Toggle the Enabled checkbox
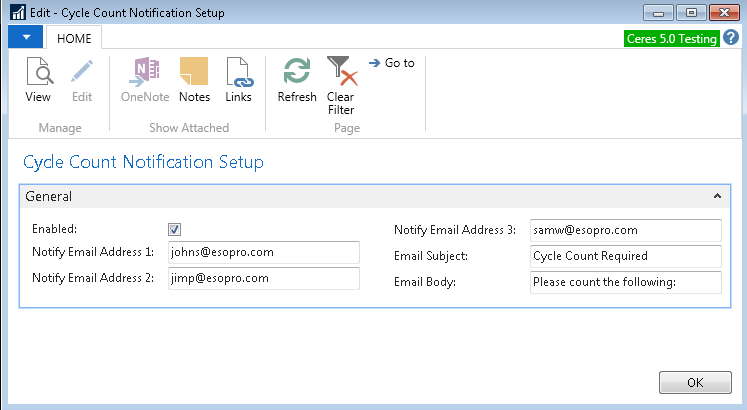Image resolution: width=747 pixels, height=410 pixels. pos(175,229)
